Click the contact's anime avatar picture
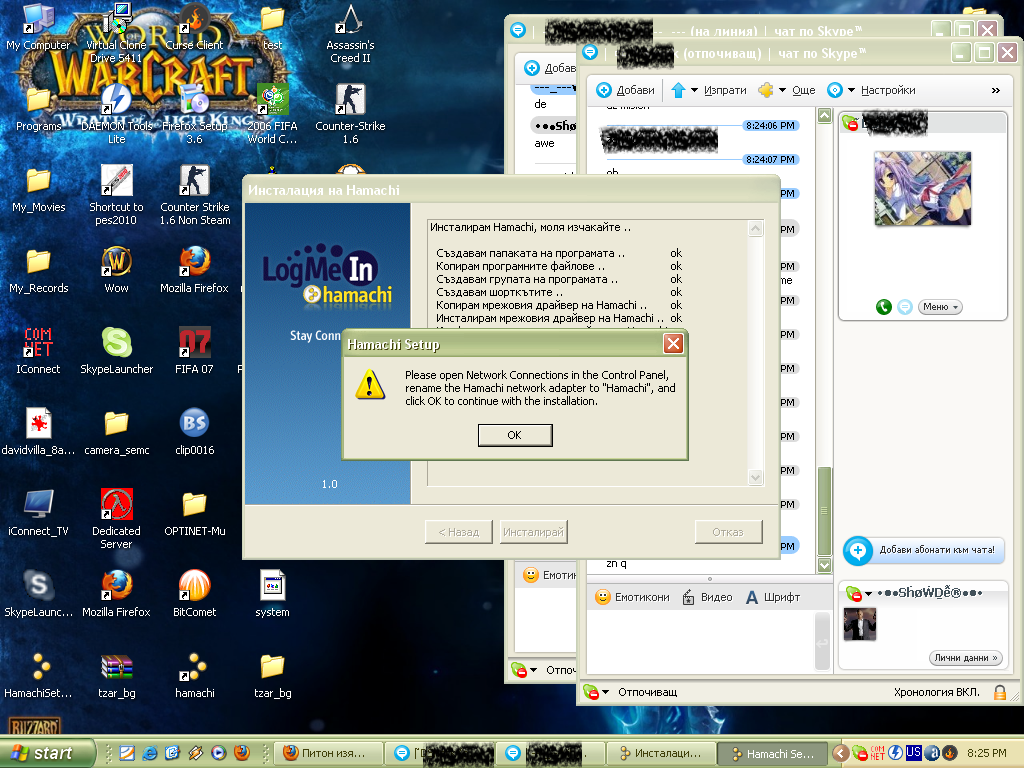 click(922, 188)
